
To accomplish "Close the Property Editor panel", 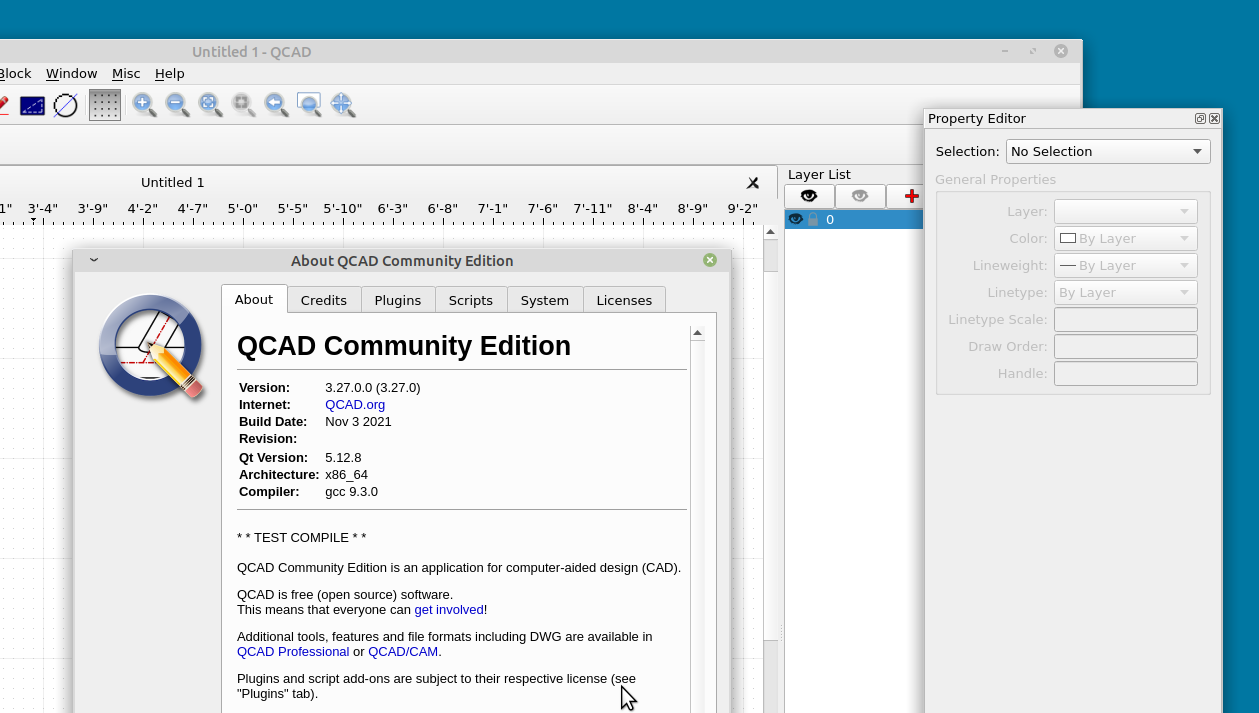I will [1214, 118].
